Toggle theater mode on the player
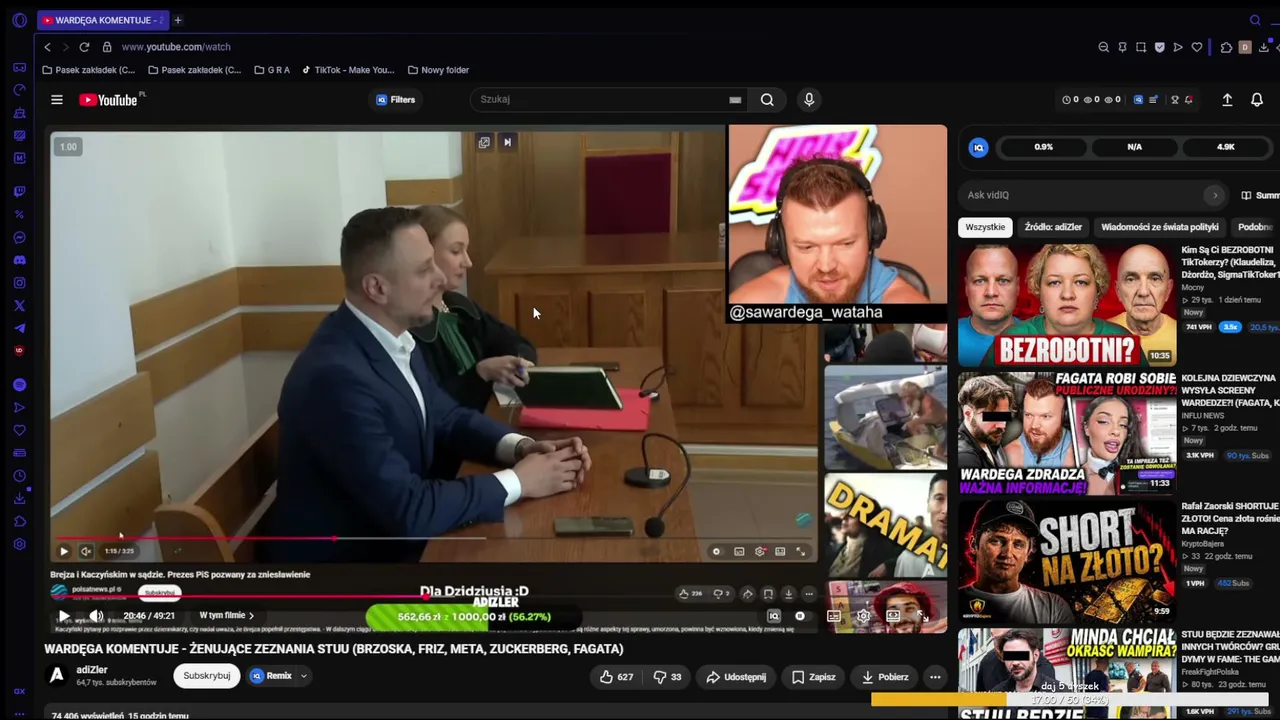The height and width of the screenshot is (720, 1280). (893, 616)
